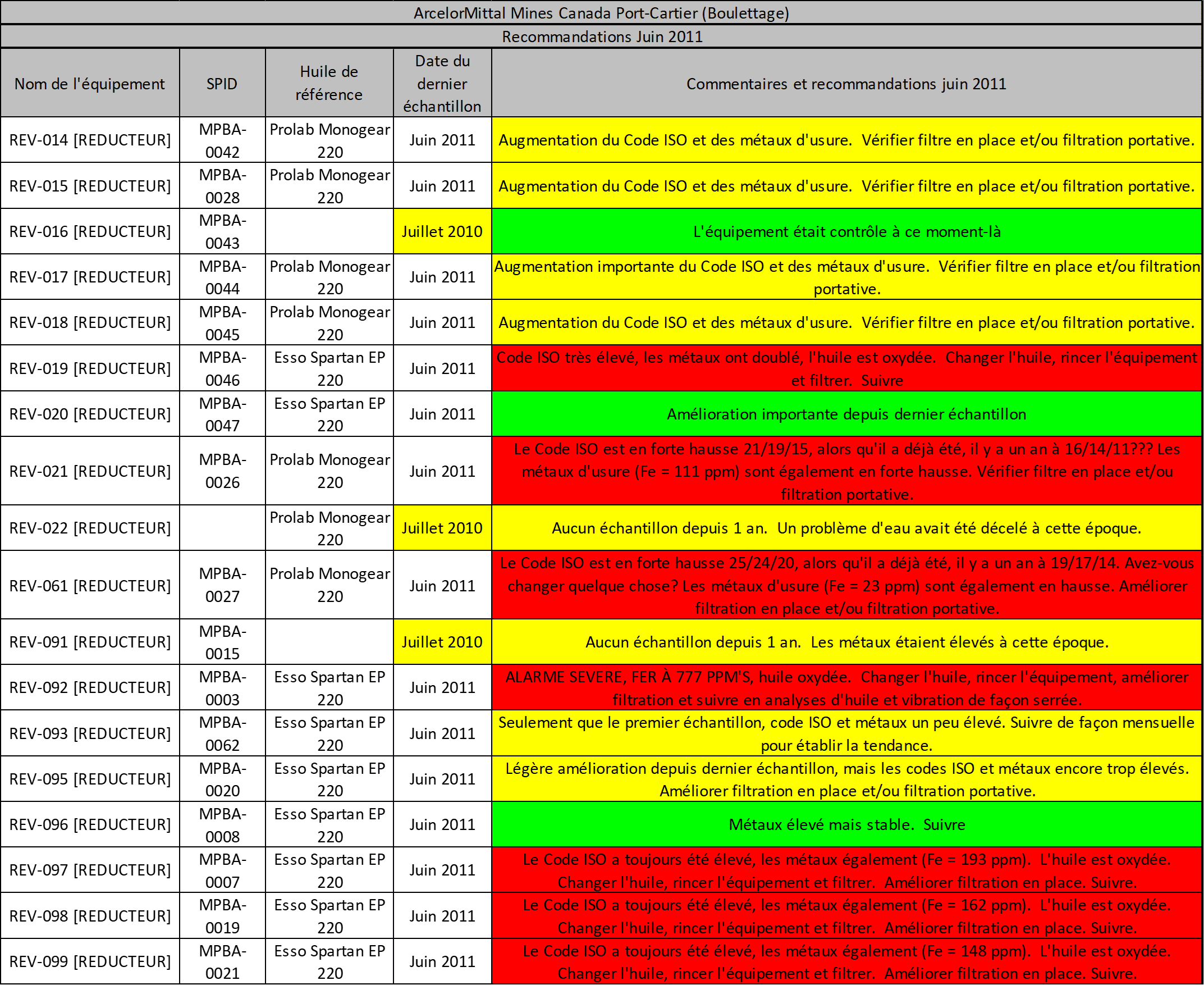Select the Nom de l'équipement column header

pos(90,84)
